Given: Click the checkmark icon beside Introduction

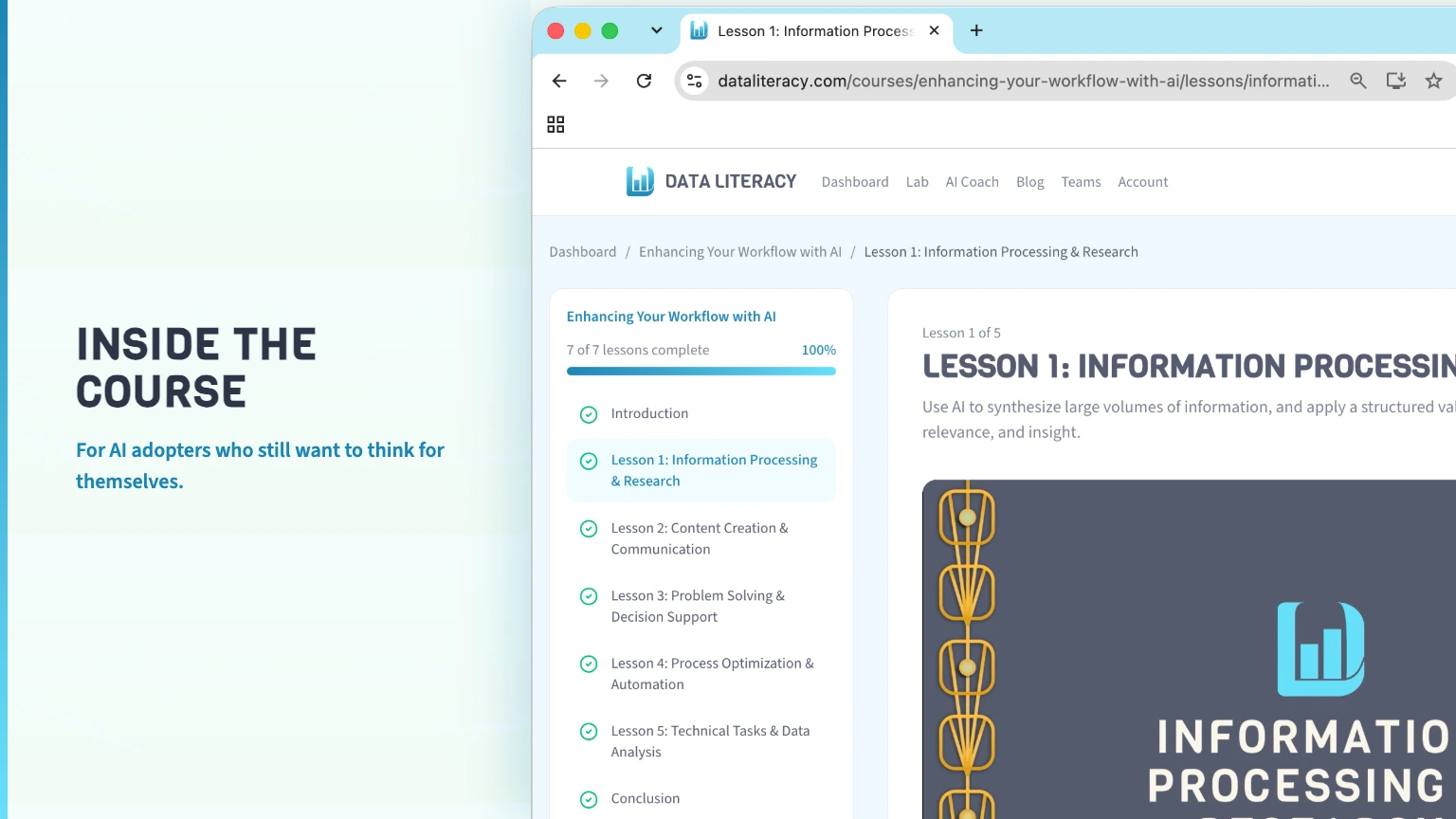Looking at the screenshot, I should 589,414.
